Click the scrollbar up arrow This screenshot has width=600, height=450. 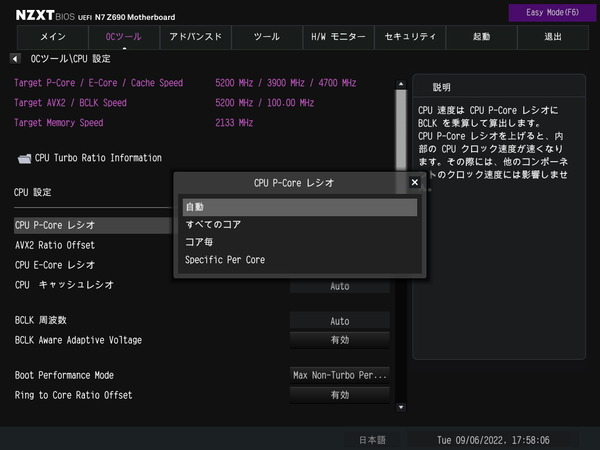401,78
